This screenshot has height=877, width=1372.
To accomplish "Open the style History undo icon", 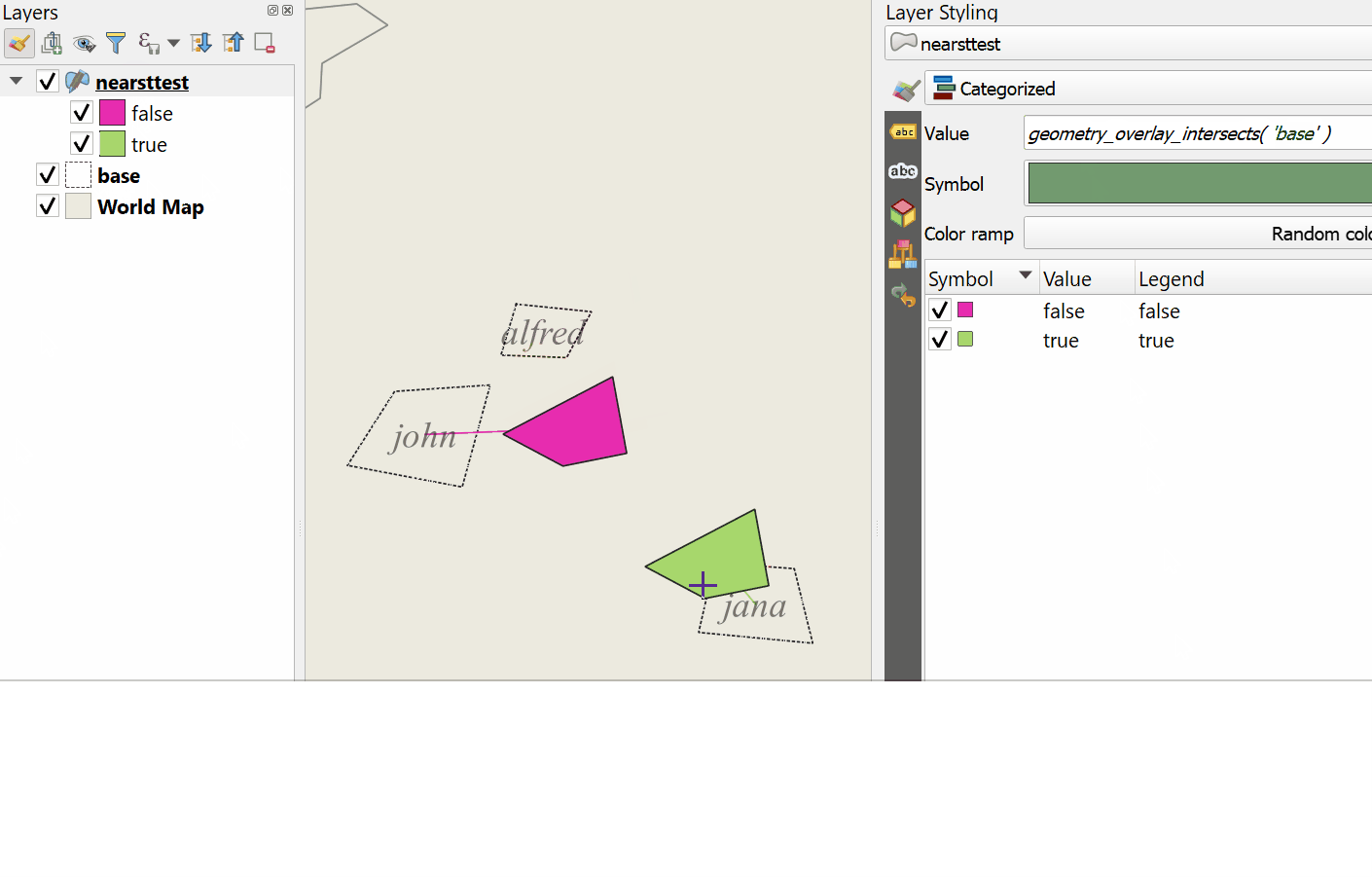I will tap(903, 295).
